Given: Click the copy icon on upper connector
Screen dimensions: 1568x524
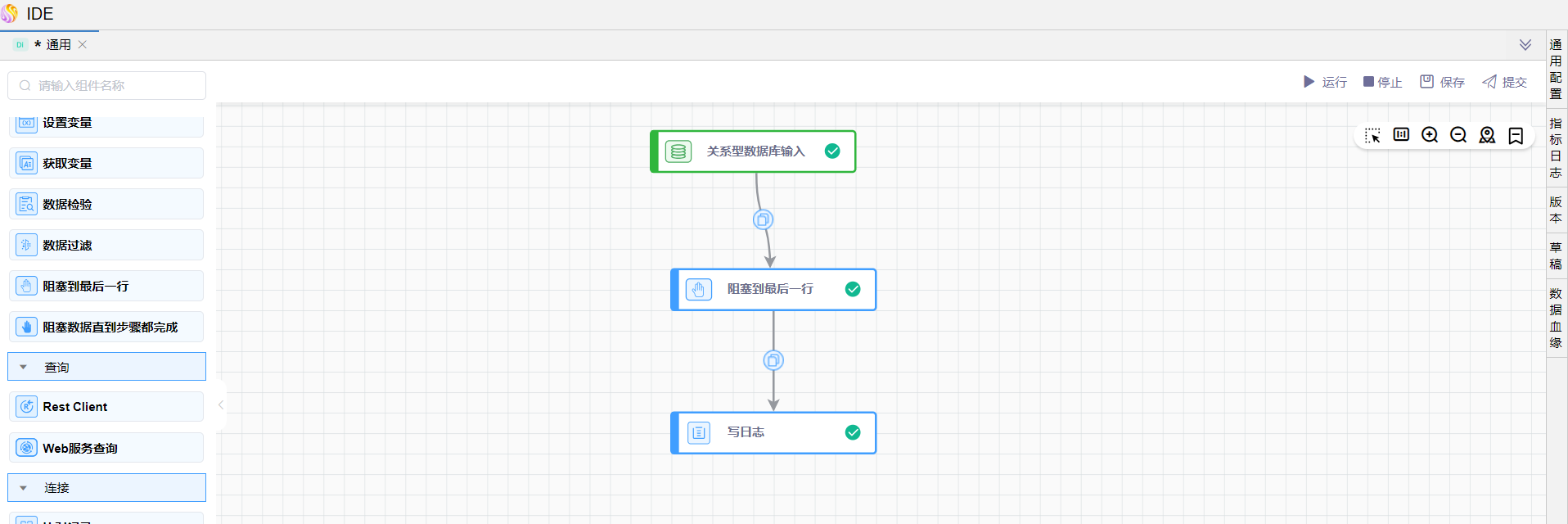Looking at the screenshot, I should click(x=763, y=219).
